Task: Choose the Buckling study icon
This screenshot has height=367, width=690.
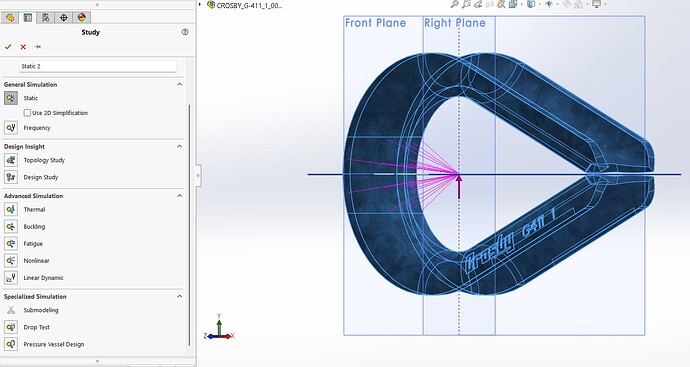Action: click(x=11, y=227)
